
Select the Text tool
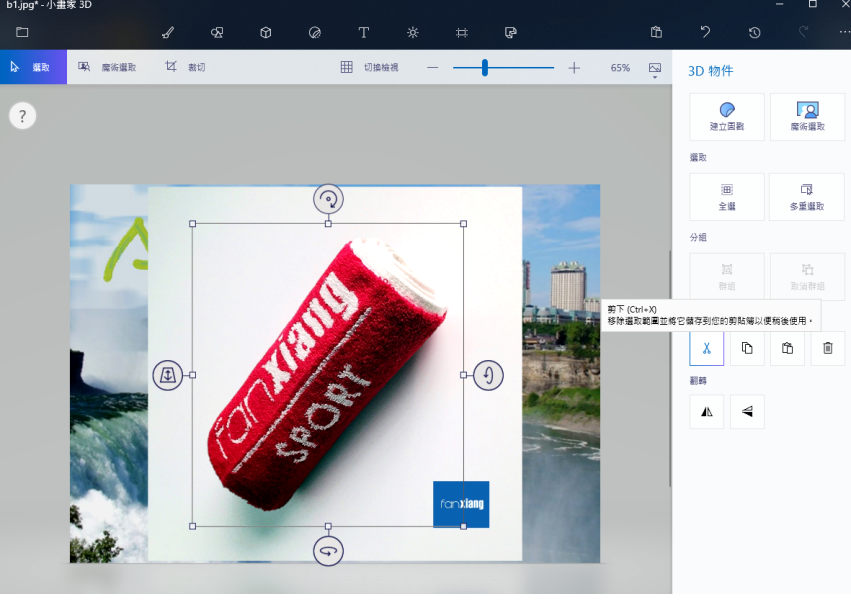[x=364, y=33]
